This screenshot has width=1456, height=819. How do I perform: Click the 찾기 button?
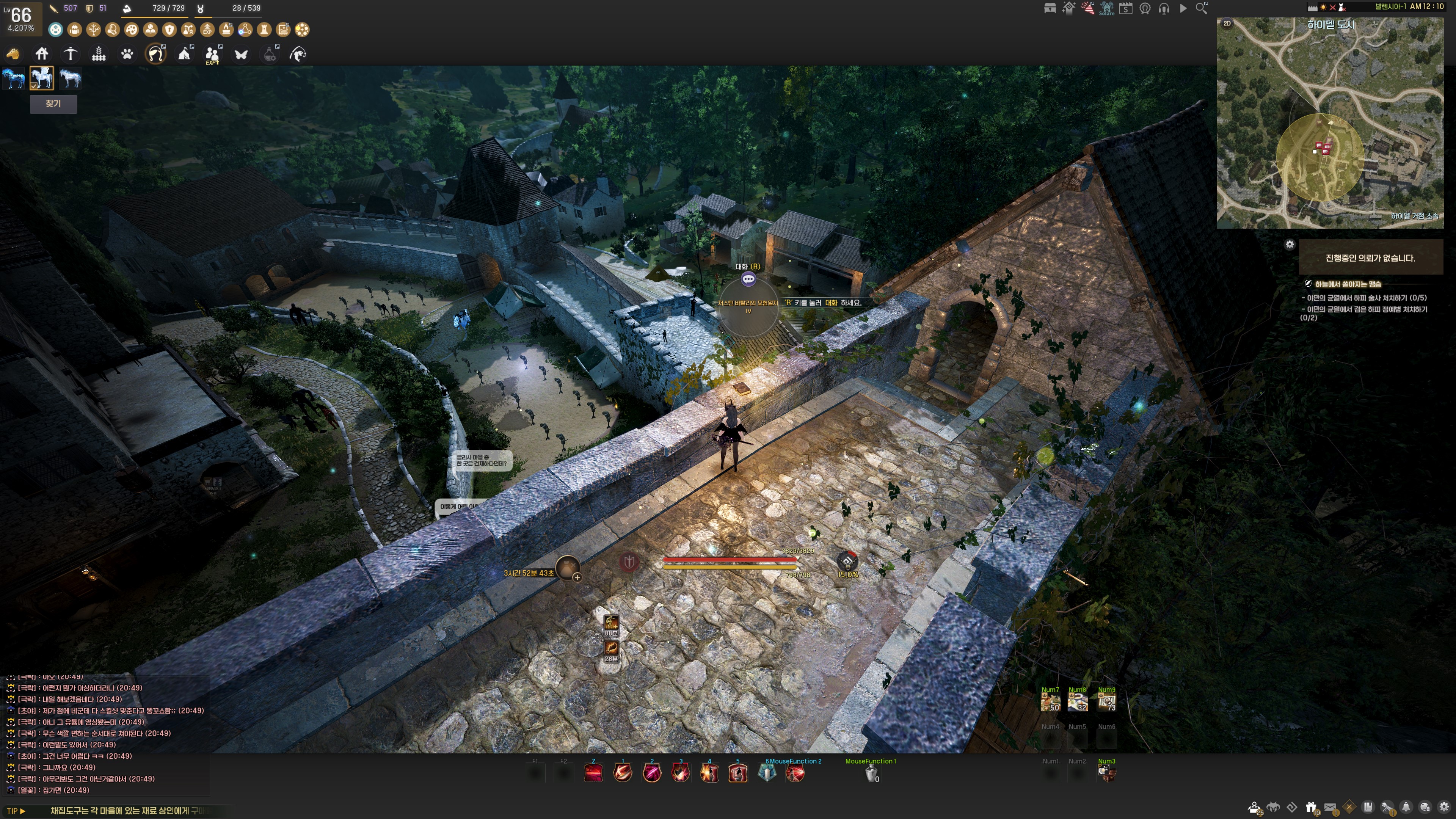point(53,104)
